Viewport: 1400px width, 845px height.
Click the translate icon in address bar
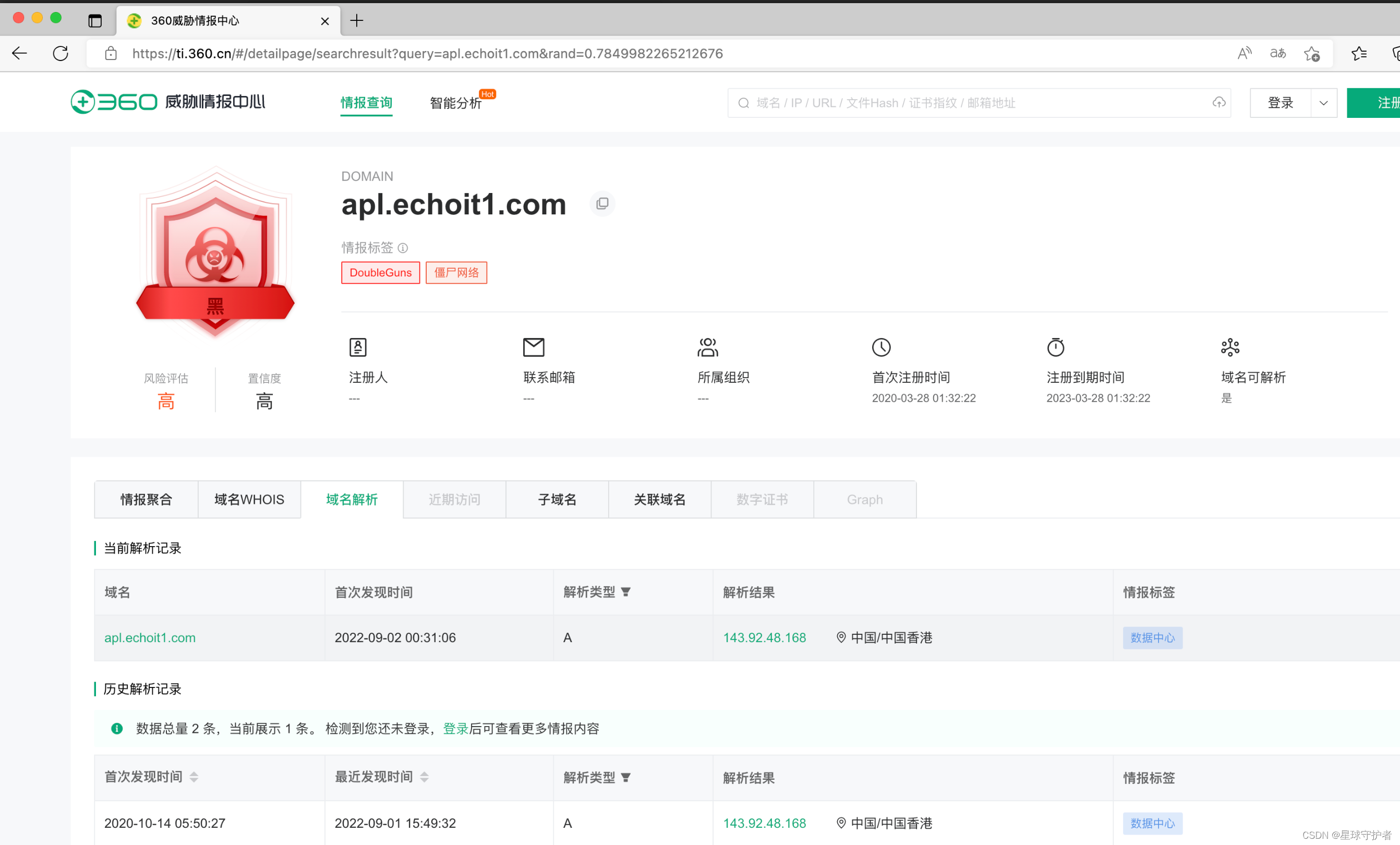[1278, 53]
